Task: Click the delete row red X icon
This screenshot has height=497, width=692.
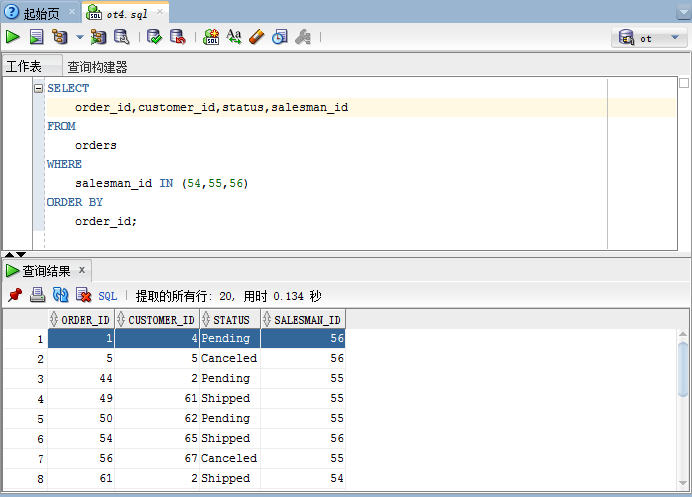Action: click(84, 295)
